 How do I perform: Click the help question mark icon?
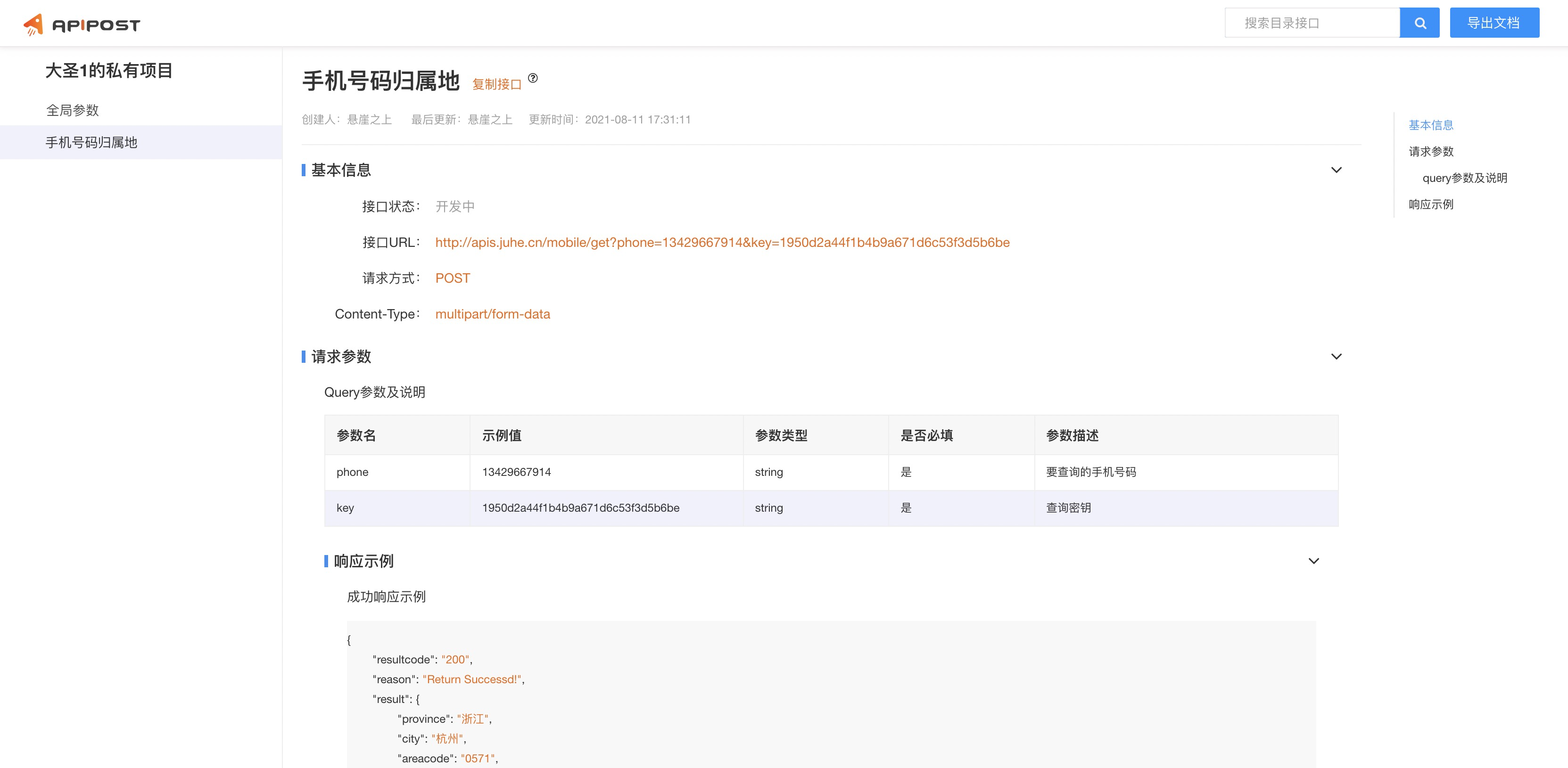point(533,78)
